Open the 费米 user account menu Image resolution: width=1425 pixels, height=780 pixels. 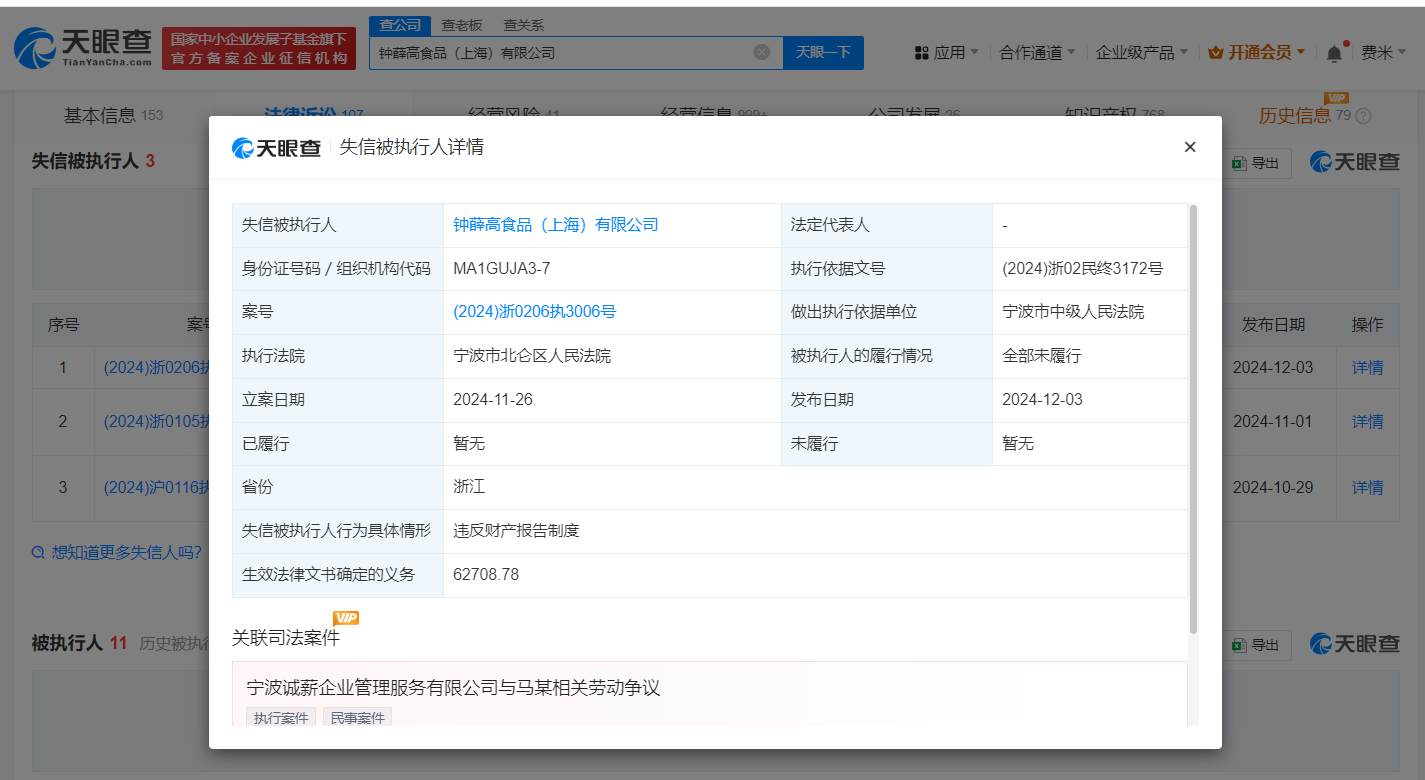click(x=1383, y=53)
